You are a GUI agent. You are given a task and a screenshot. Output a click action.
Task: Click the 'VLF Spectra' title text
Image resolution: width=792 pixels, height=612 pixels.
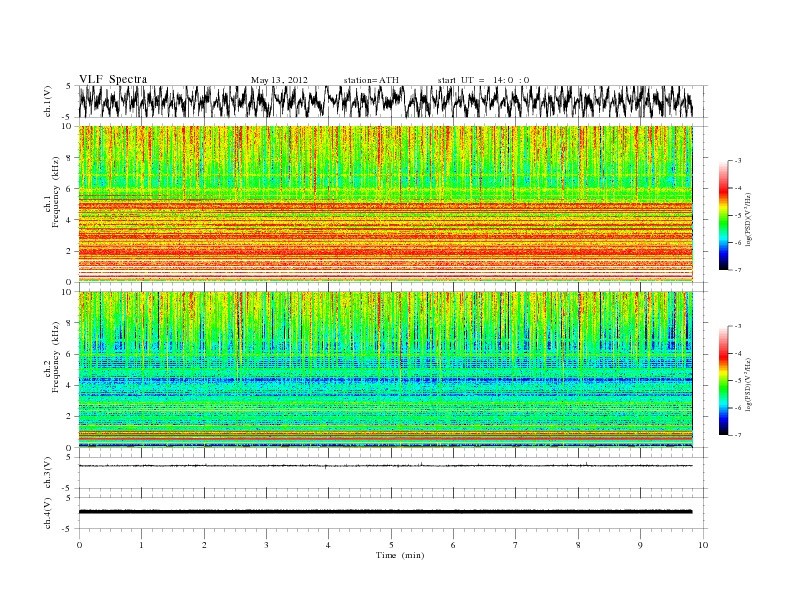(x=113, y=79)
